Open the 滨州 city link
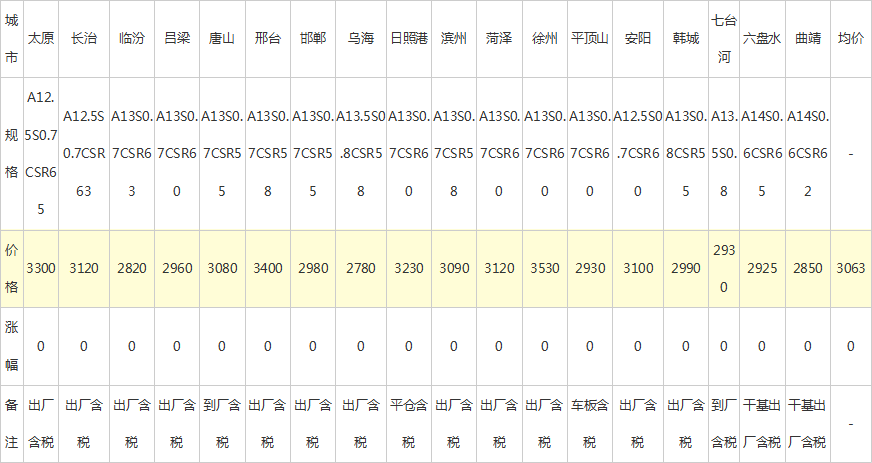The image size is (872, 463). [454, 39]
